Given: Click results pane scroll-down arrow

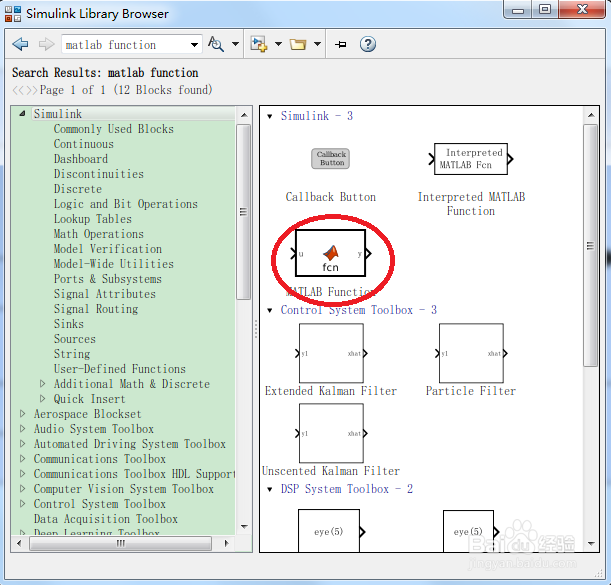Looking at the screenshot, I should 591,543.
